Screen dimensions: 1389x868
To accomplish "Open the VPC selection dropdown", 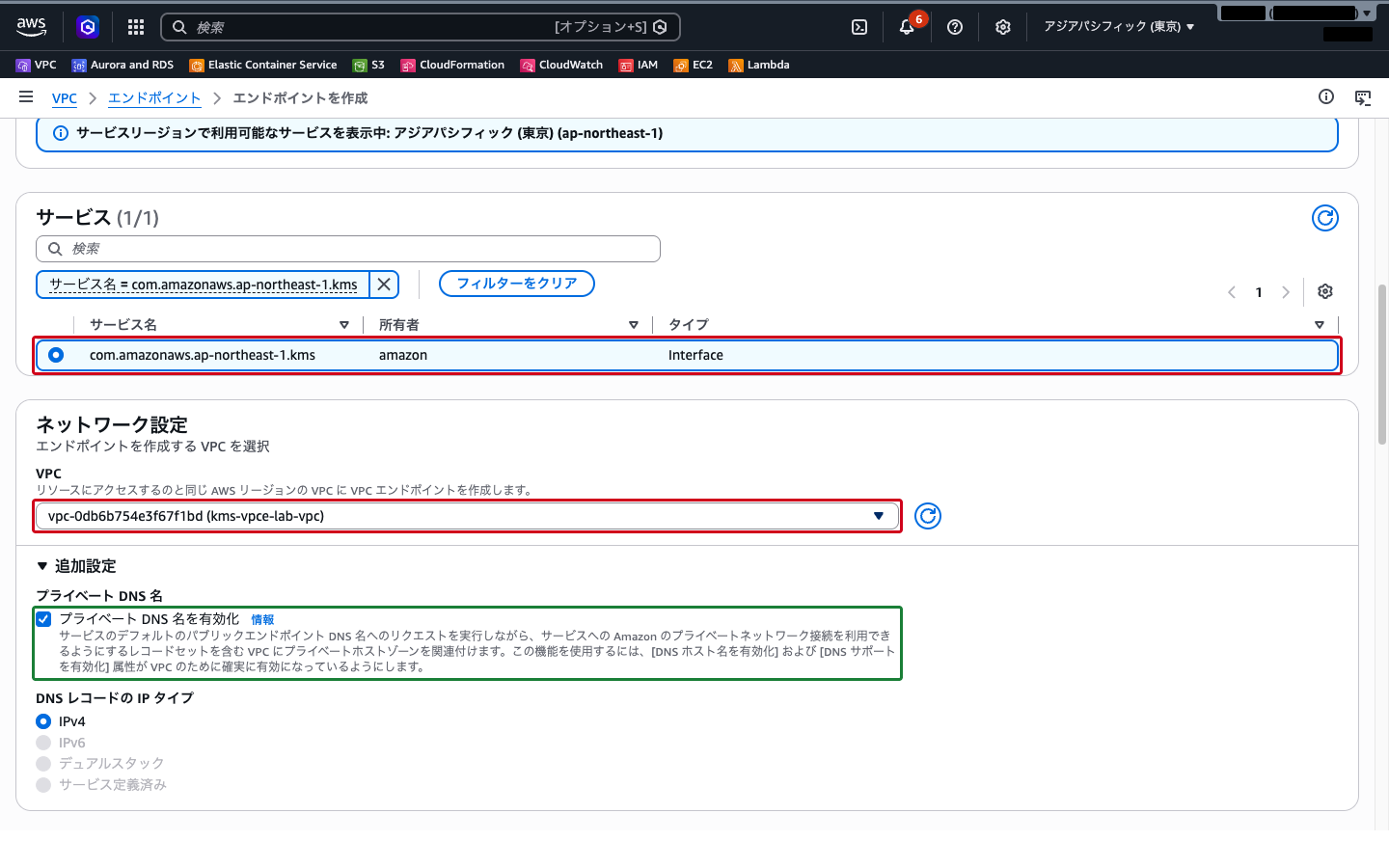I will (x=467, y=516).
